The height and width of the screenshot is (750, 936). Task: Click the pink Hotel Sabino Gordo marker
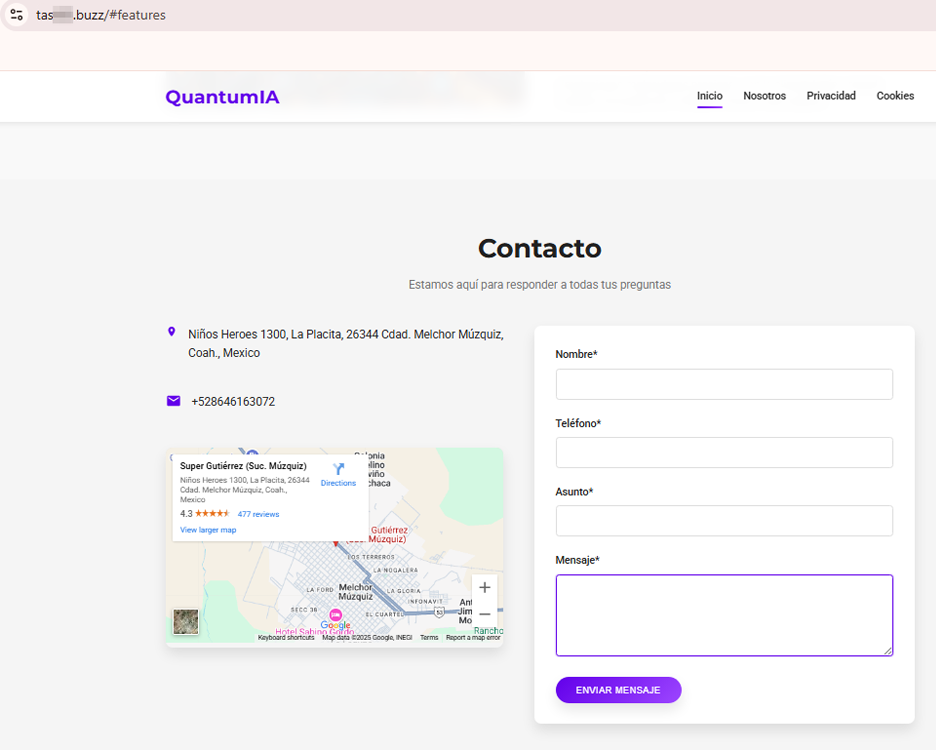(x=336, y=614)
